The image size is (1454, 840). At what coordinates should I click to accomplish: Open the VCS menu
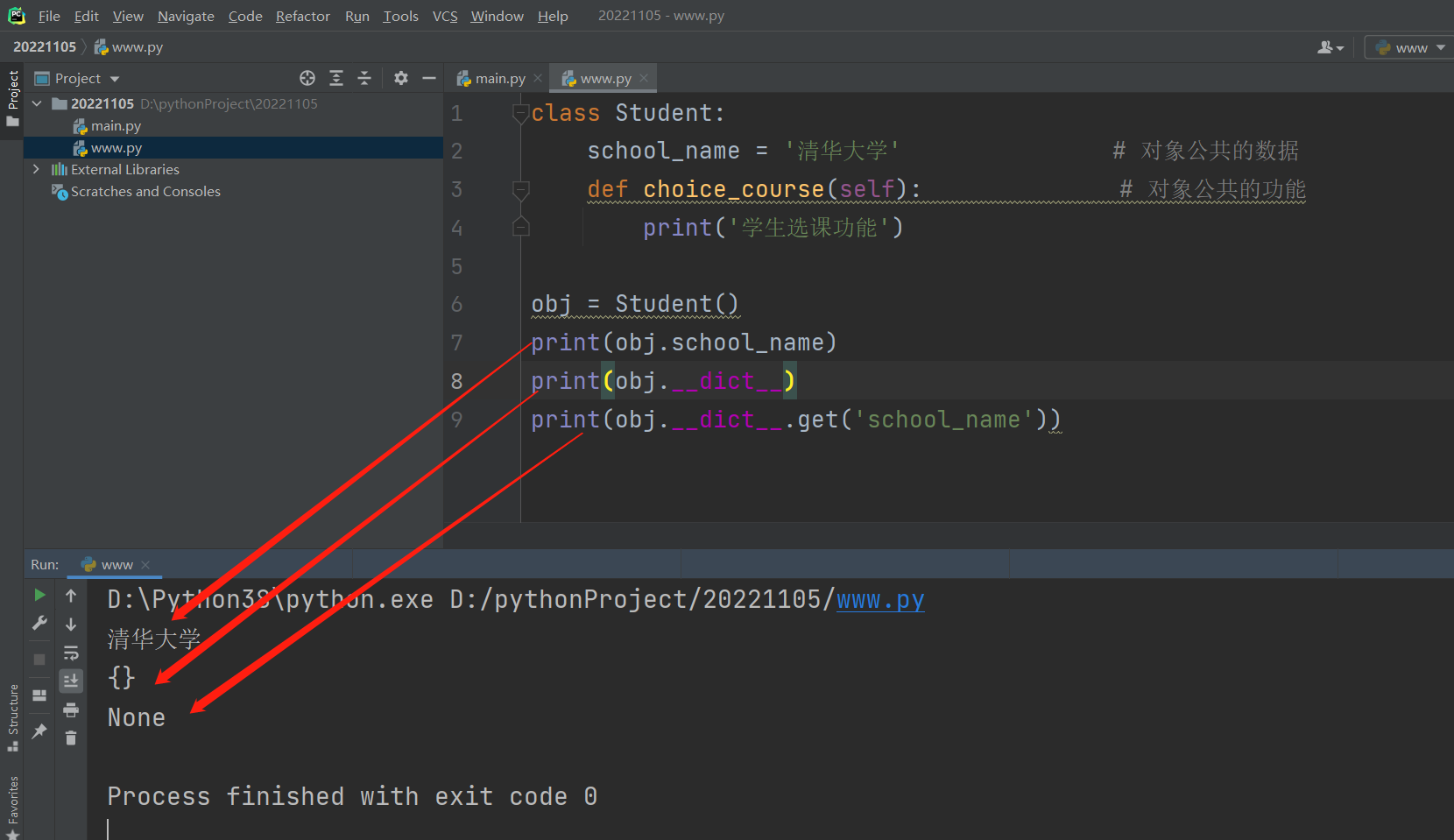445,16
